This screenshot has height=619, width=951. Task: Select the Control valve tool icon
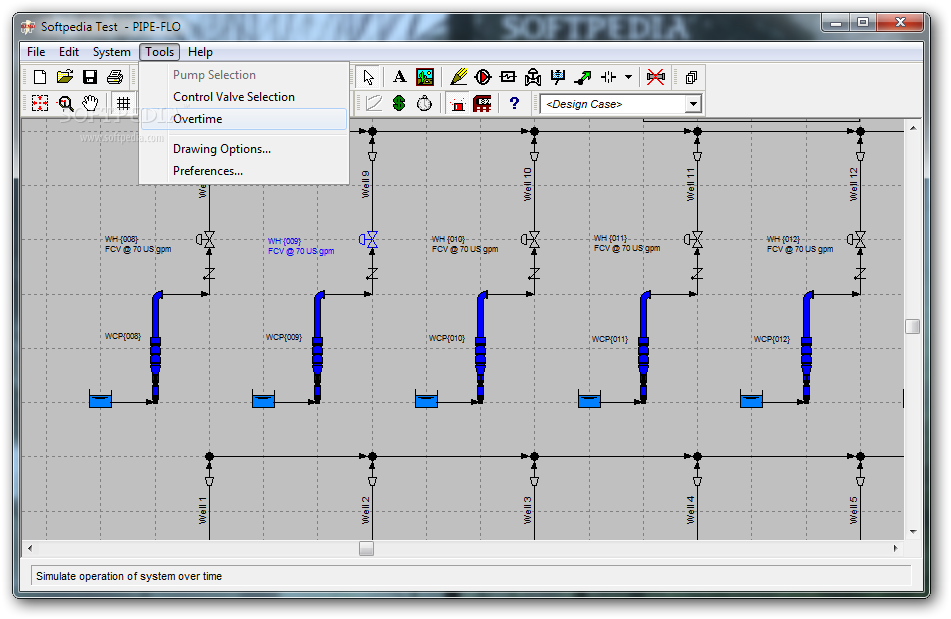pyautogui.click(x=533, y=77)
